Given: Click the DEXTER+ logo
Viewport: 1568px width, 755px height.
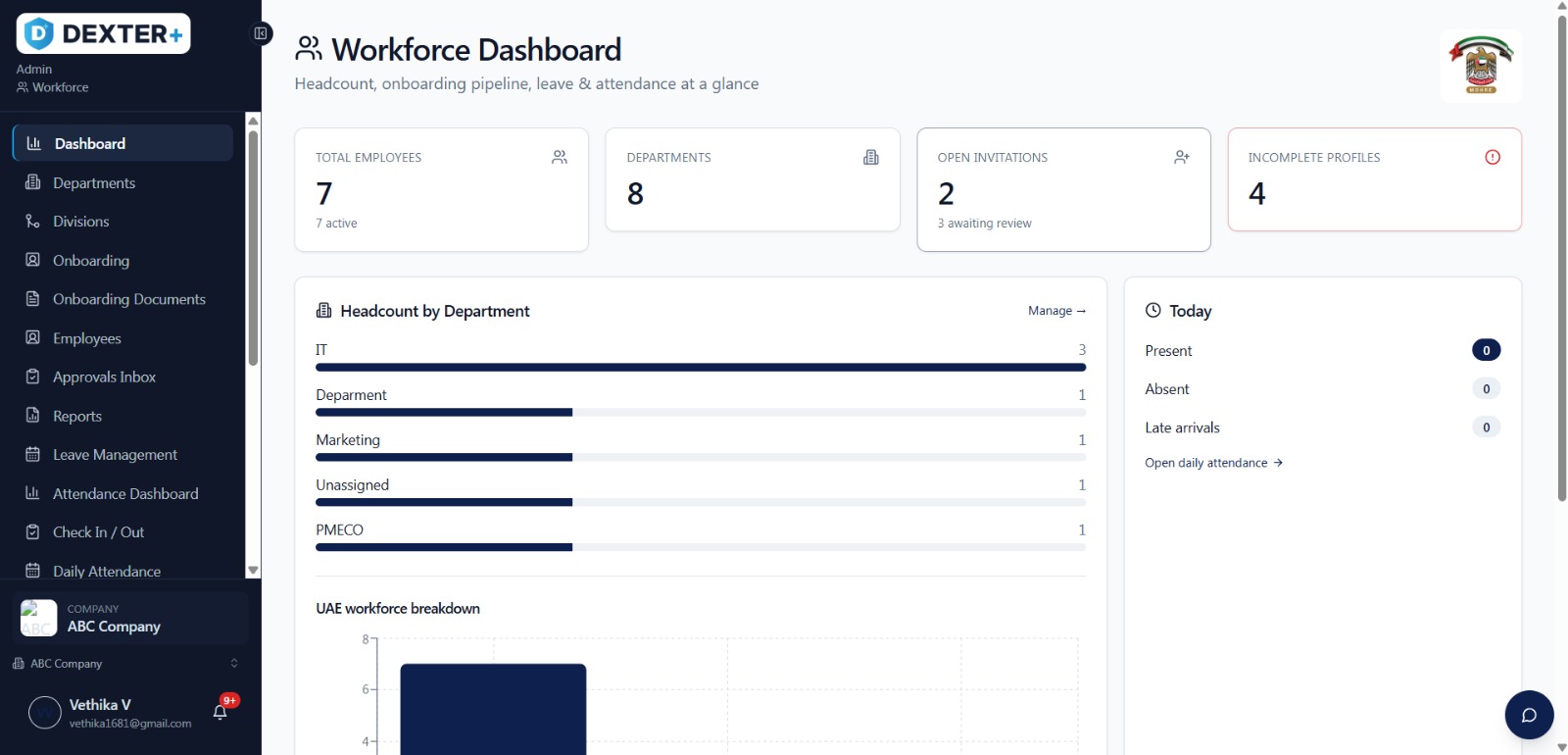Looking at the screenshot, I should coord(103,34).
